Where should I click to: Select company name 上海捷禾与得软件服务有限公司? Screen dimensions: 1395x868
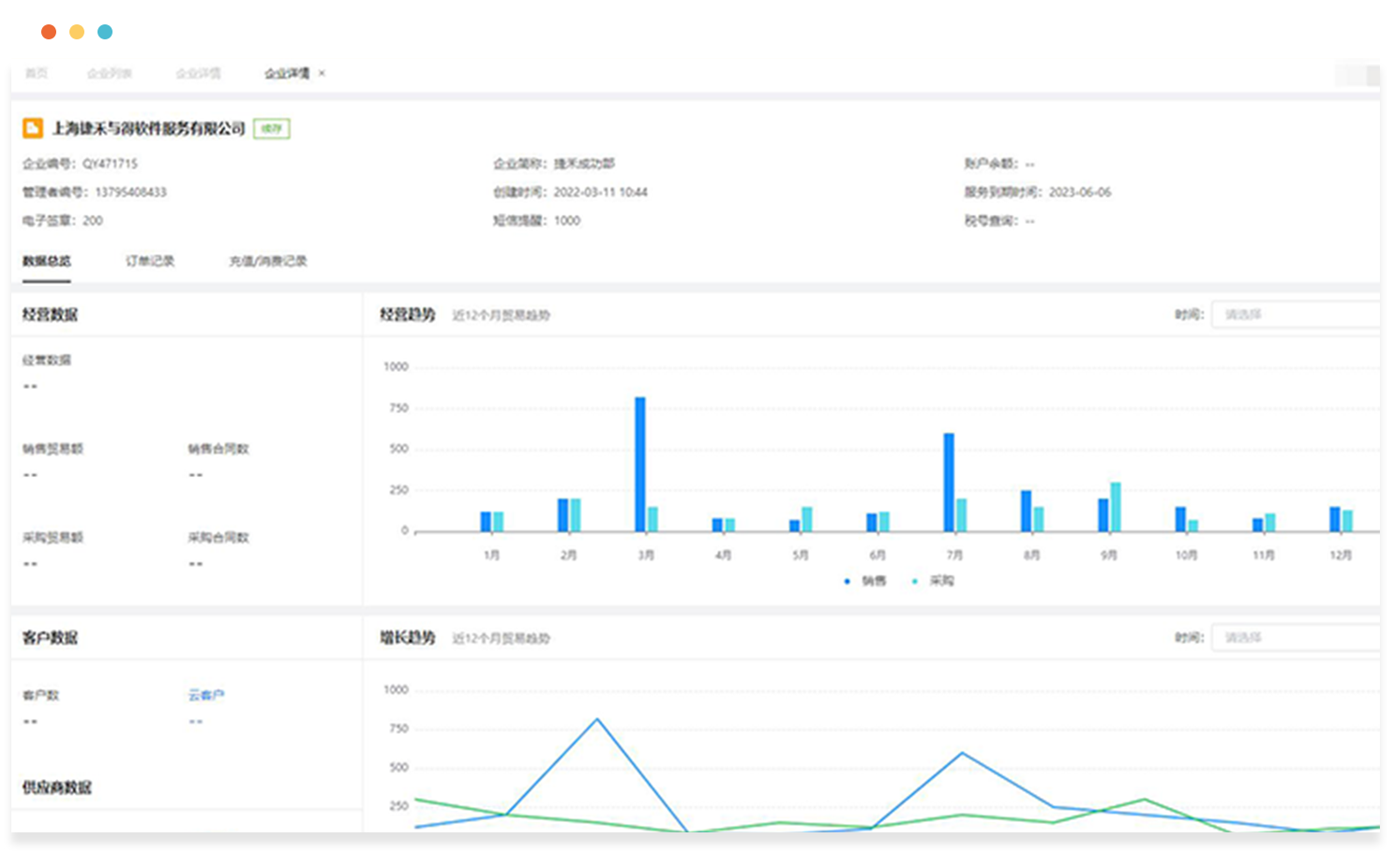148,128
